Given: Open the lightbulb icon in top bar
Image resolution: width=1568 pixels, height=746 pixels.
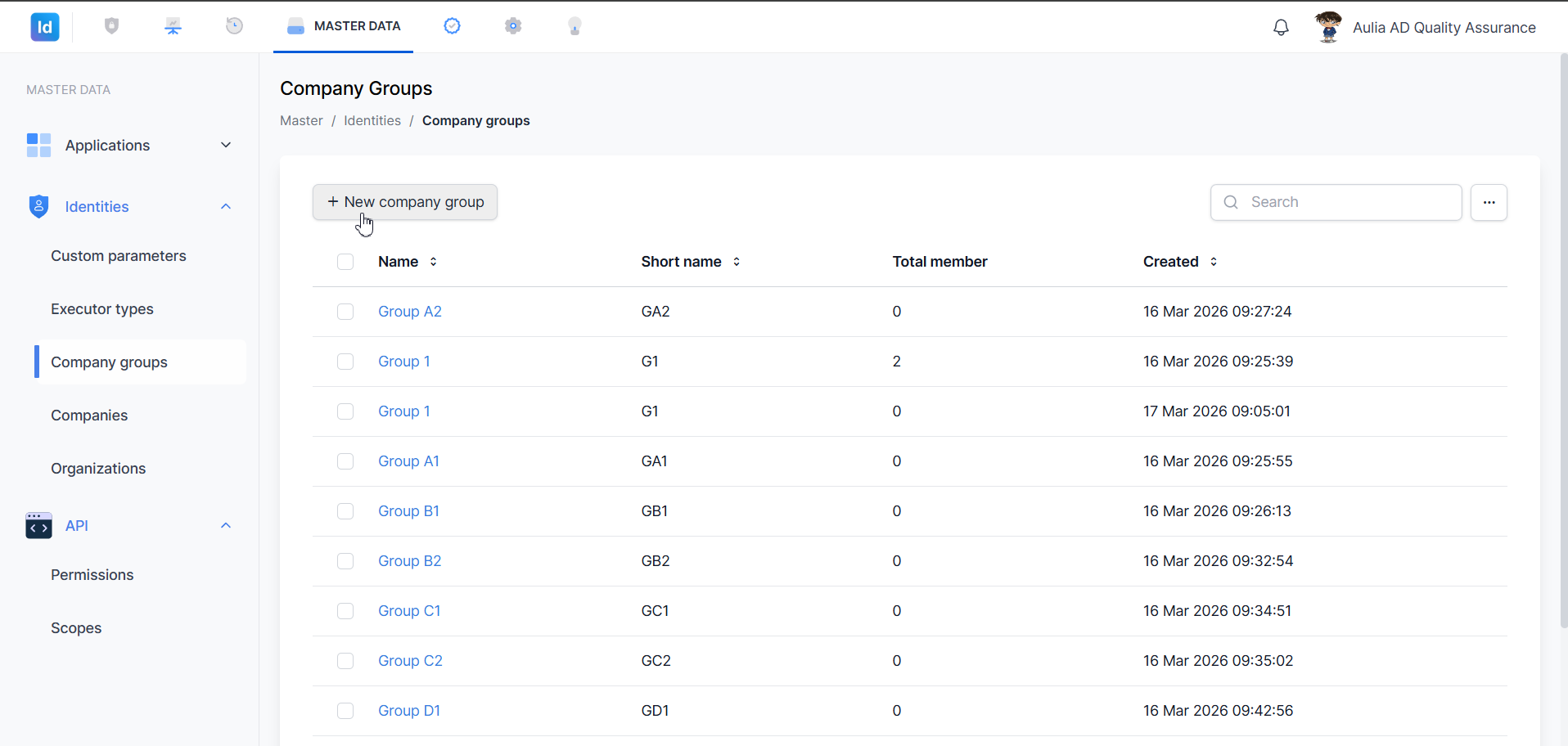Looking at the screenshot, I should 574,26.
